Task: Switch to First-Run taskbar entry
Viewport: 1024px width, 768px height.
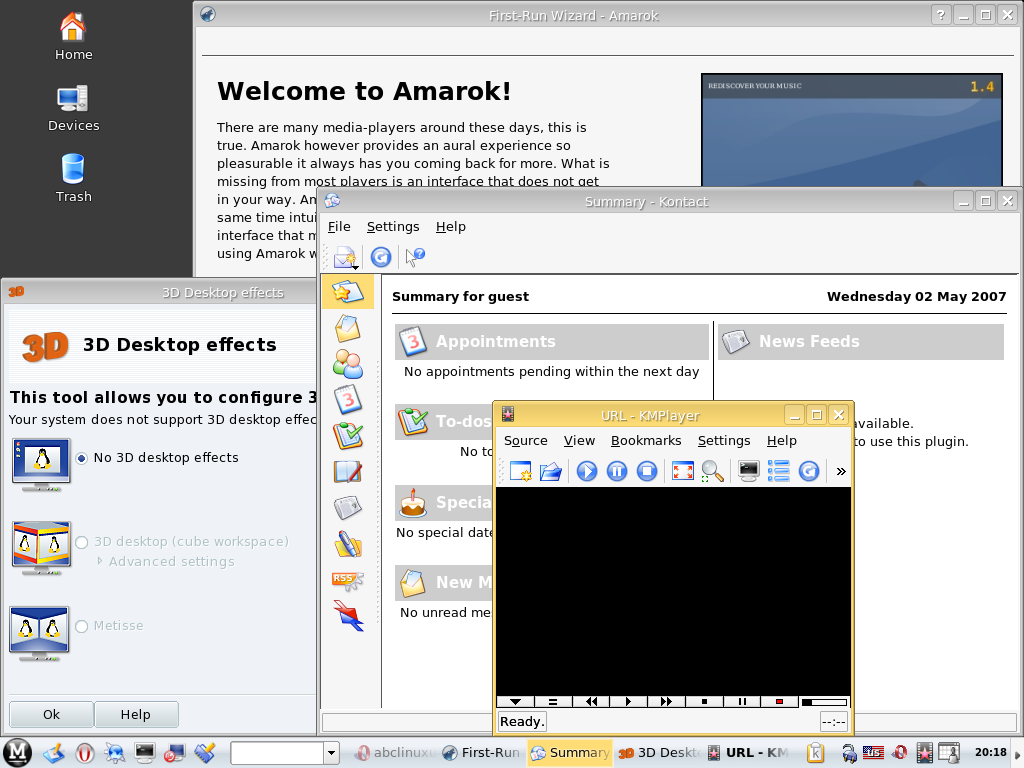Action: pyautogui.click(x=481, y=753)
